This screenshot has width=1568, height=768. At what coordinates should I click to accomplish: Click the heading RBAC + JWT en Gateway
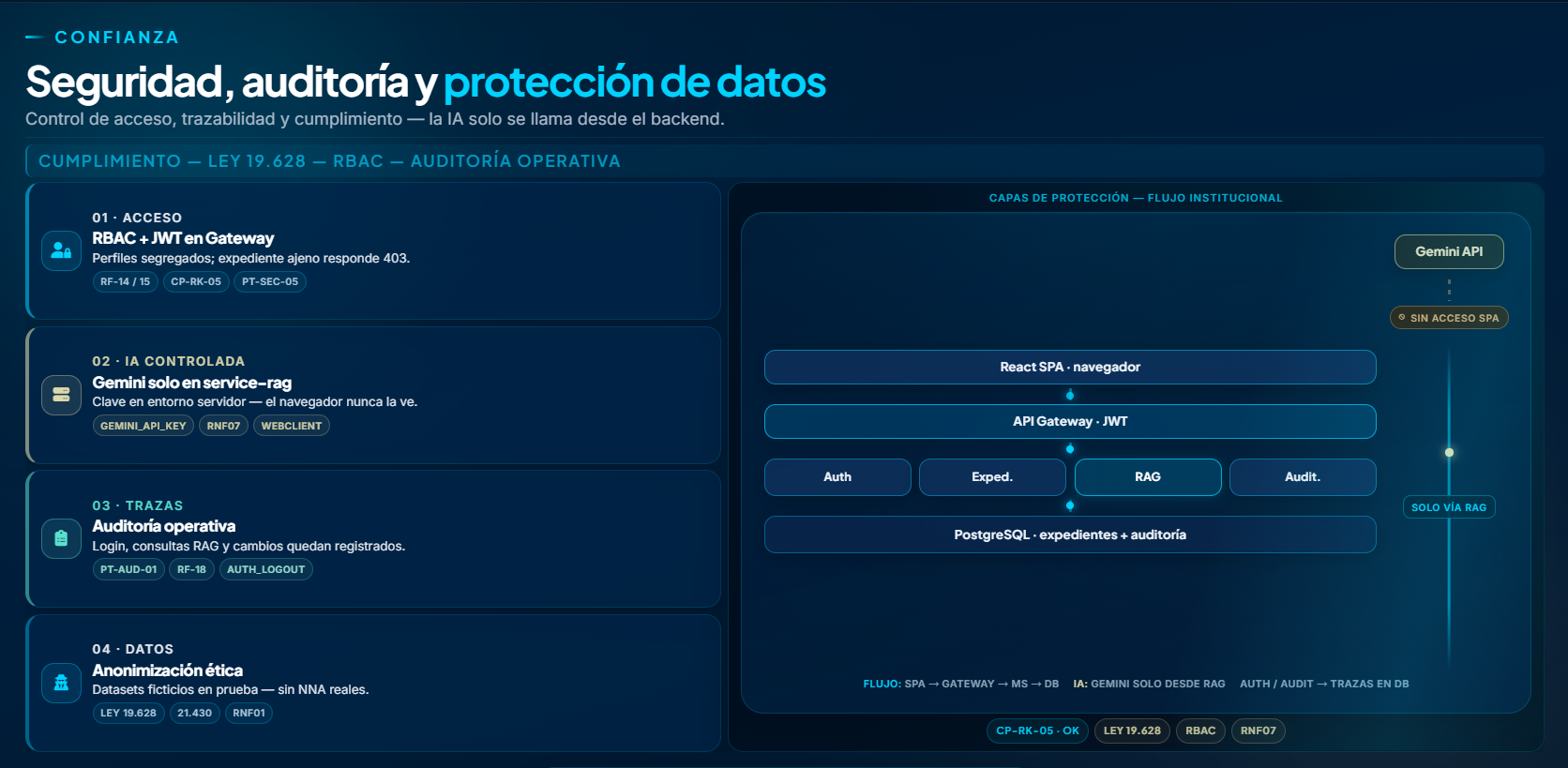pos(183,238)
